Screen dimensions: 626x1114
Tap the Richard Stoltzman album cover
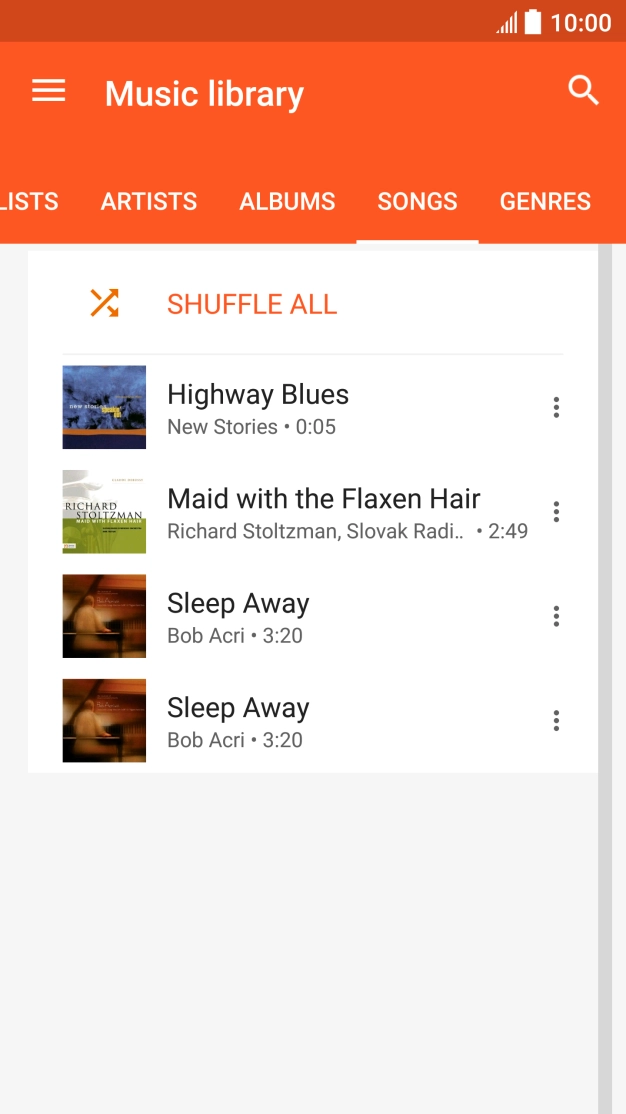[x=104, y=511]
